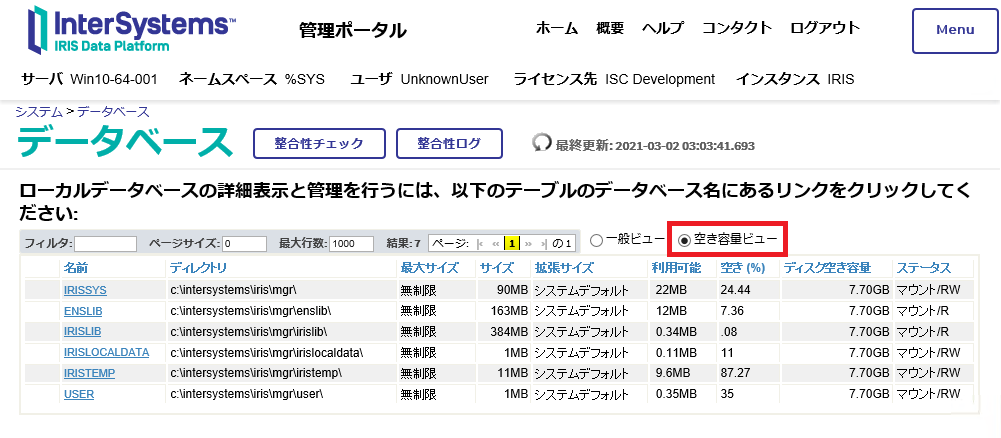Go to last page pagination arrow
The height and width of the screenshot is (438, 1001).
(x=543, y=243)
